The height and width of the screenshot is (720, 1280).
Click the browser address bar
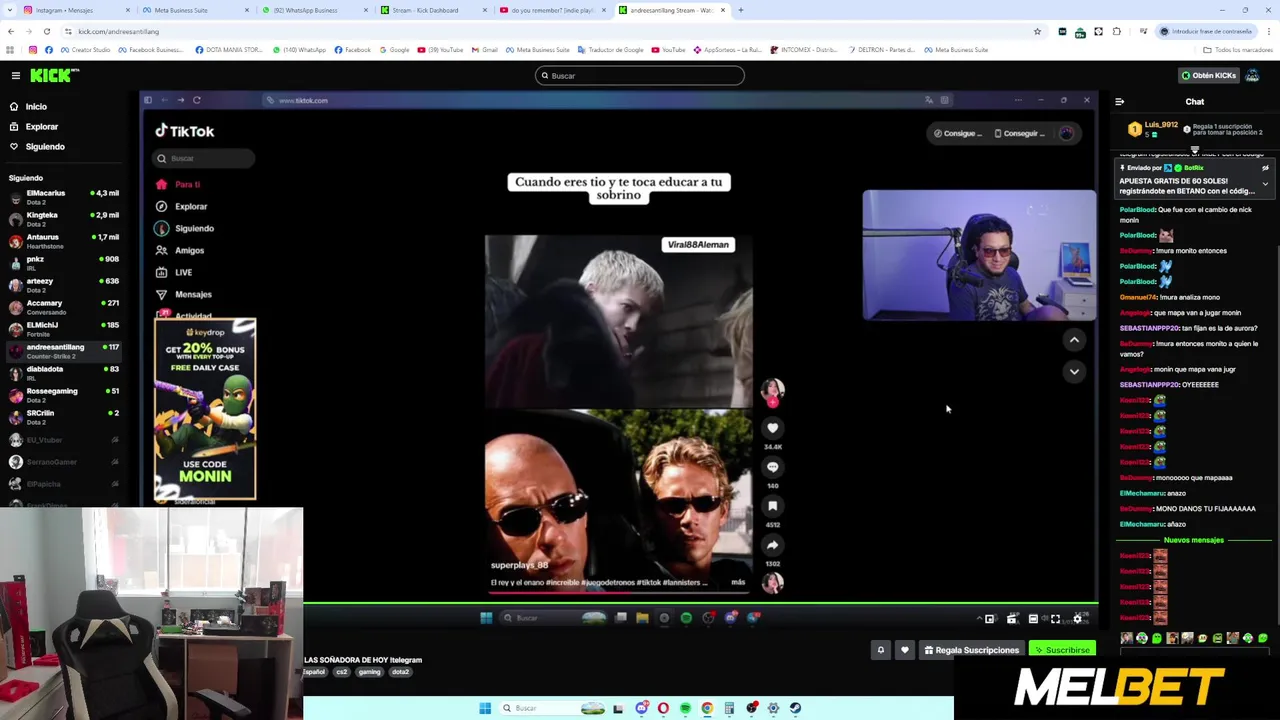tap(550, 31)
